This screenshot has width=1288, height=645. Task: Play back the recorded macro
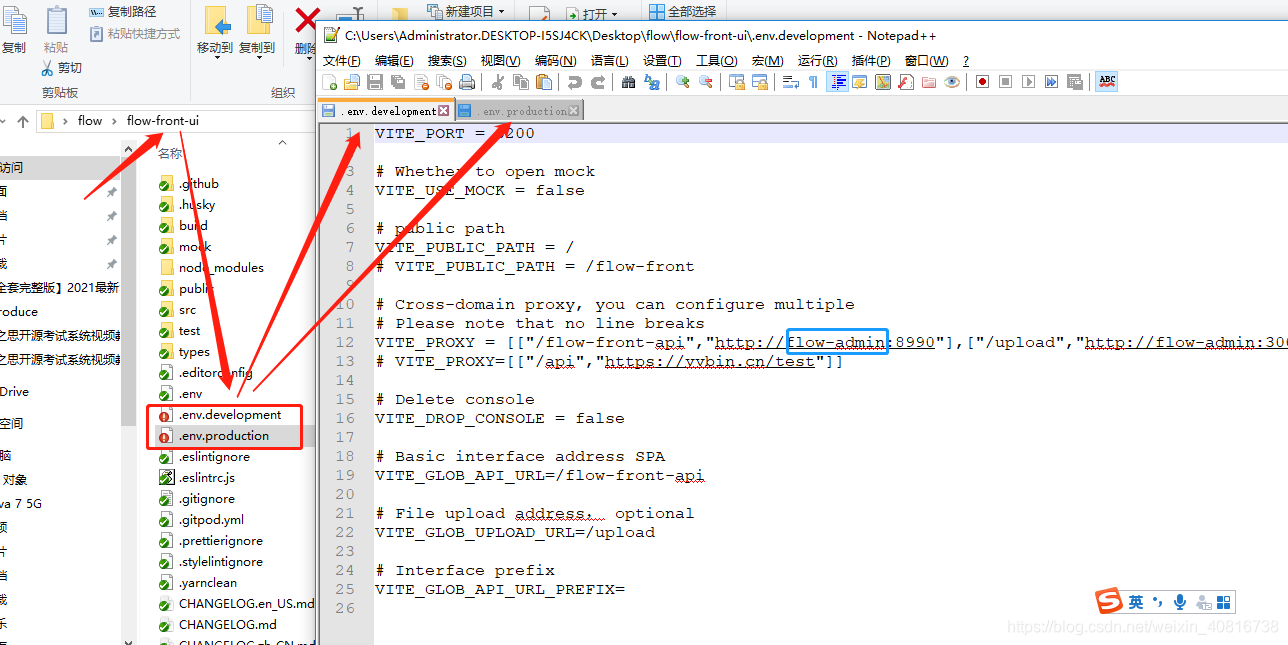tap(1028, 82)
